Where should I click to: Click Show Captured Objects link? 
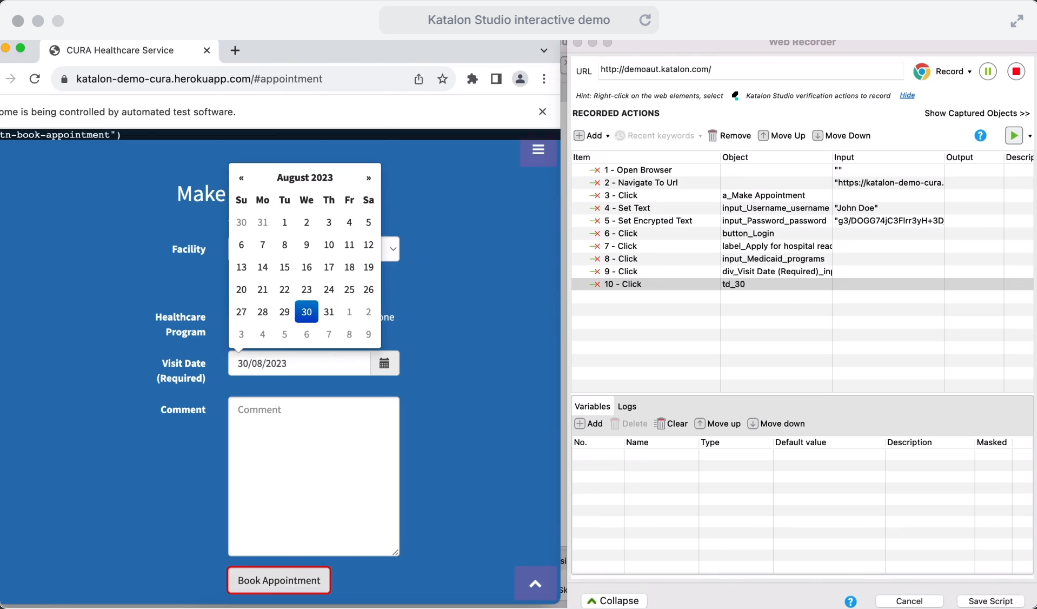pos(975,114)
